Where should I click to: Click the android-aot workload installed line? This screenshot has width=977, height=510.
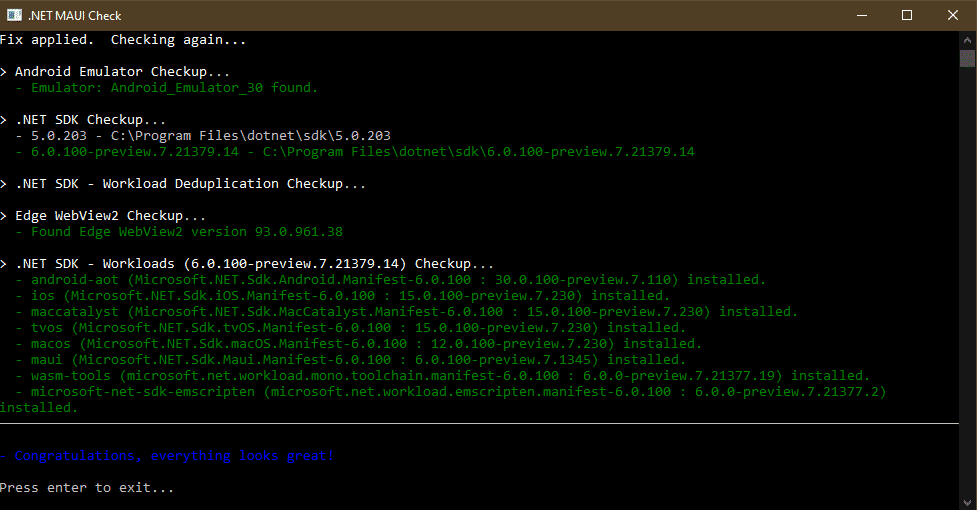[x=391, y=280]
